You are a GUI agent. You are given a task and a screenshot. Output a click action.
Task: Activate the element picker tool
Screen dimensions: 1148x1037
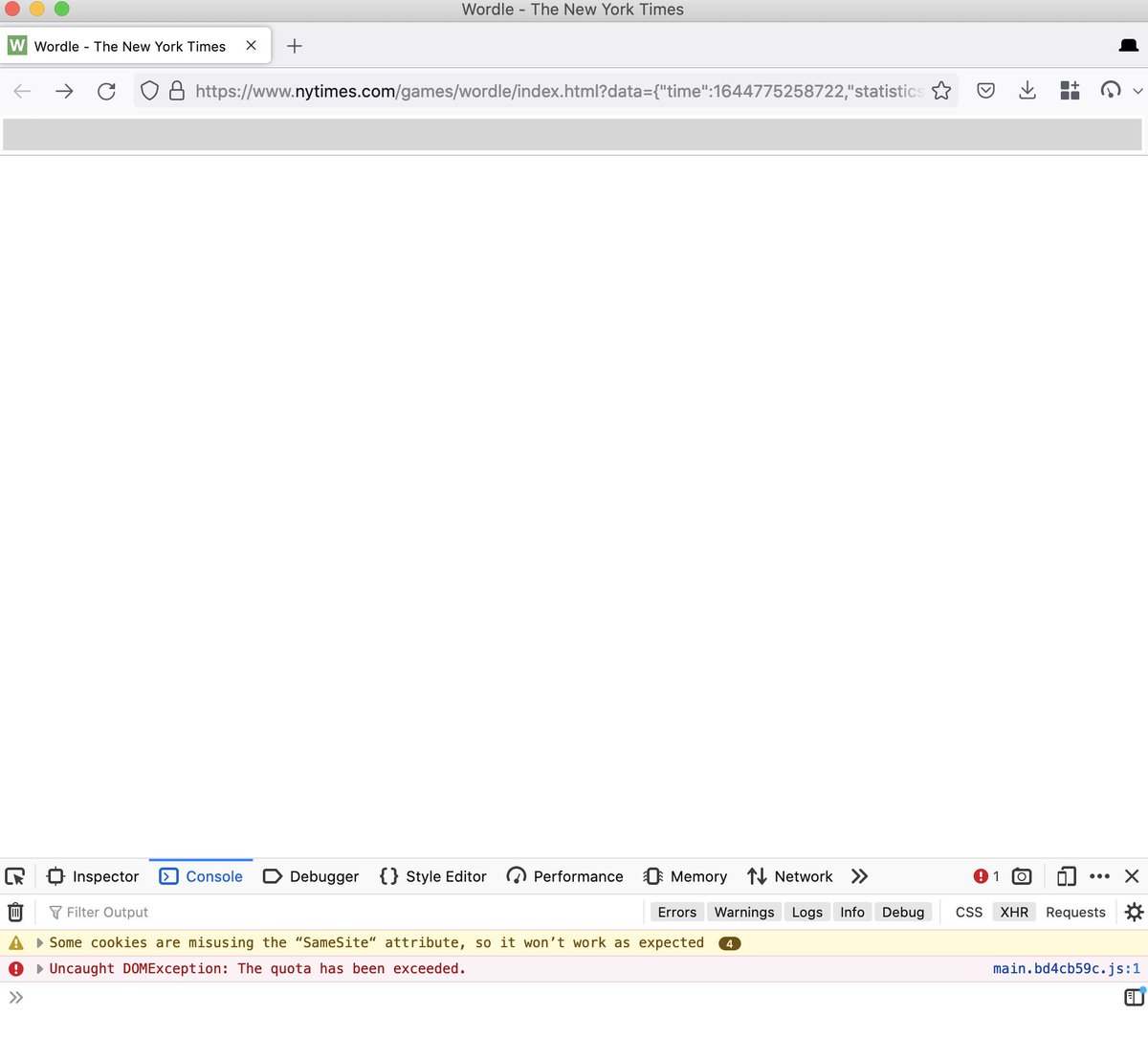(15, 876)
